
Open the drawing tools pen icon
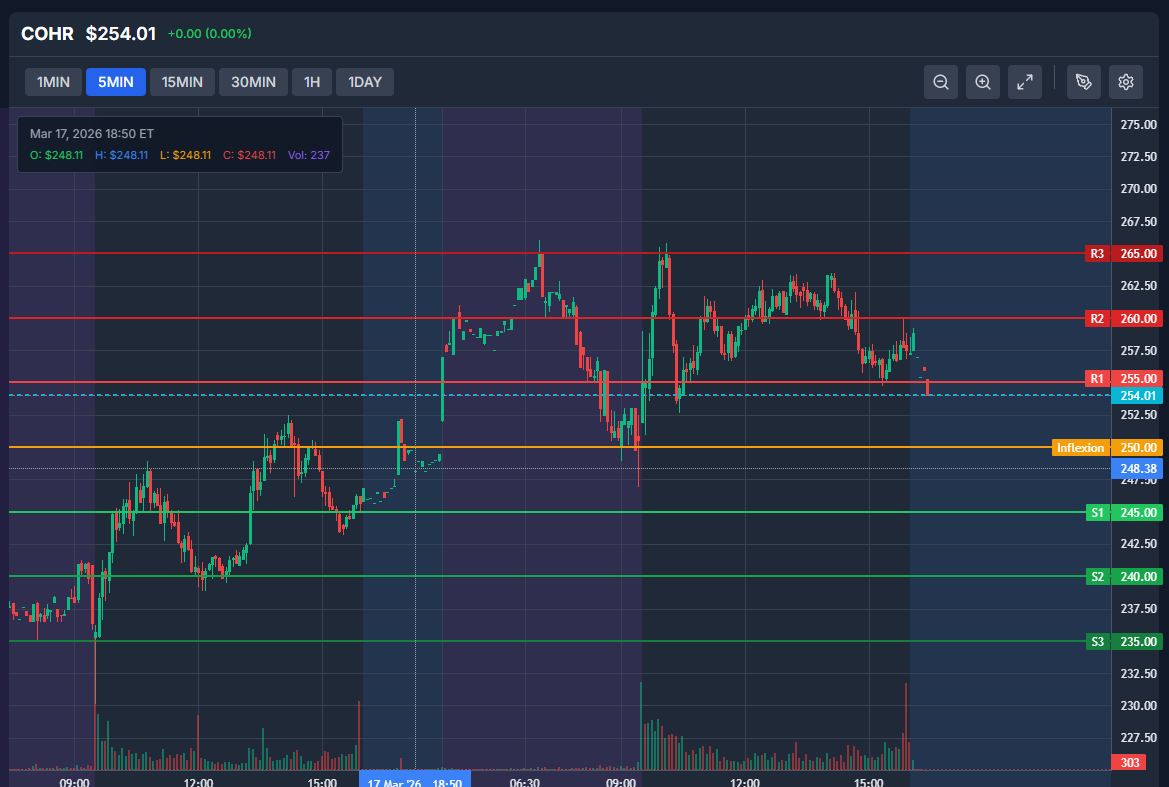[x=1083, y=82]
